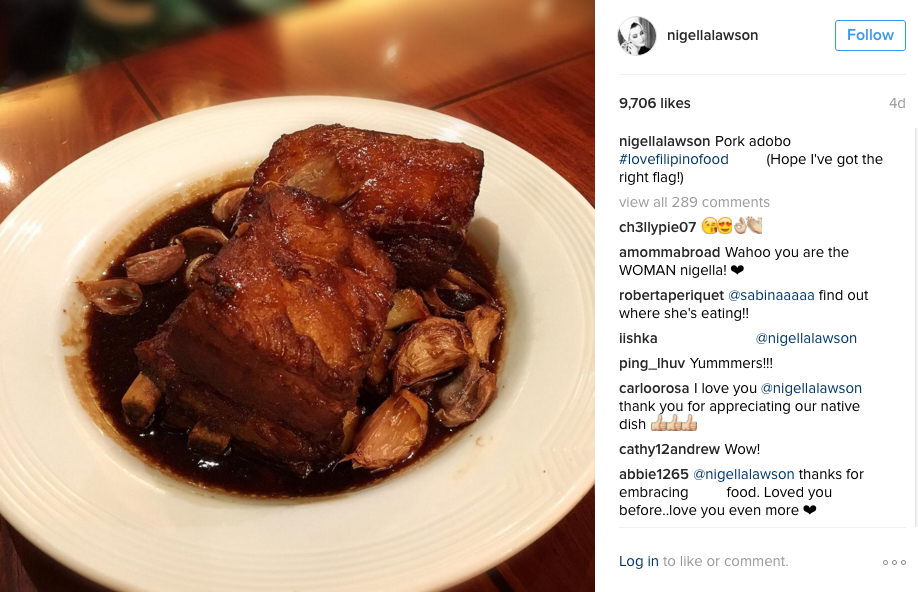
Task: Visit amommabroad's profile from comments
Action: point(669,252)
